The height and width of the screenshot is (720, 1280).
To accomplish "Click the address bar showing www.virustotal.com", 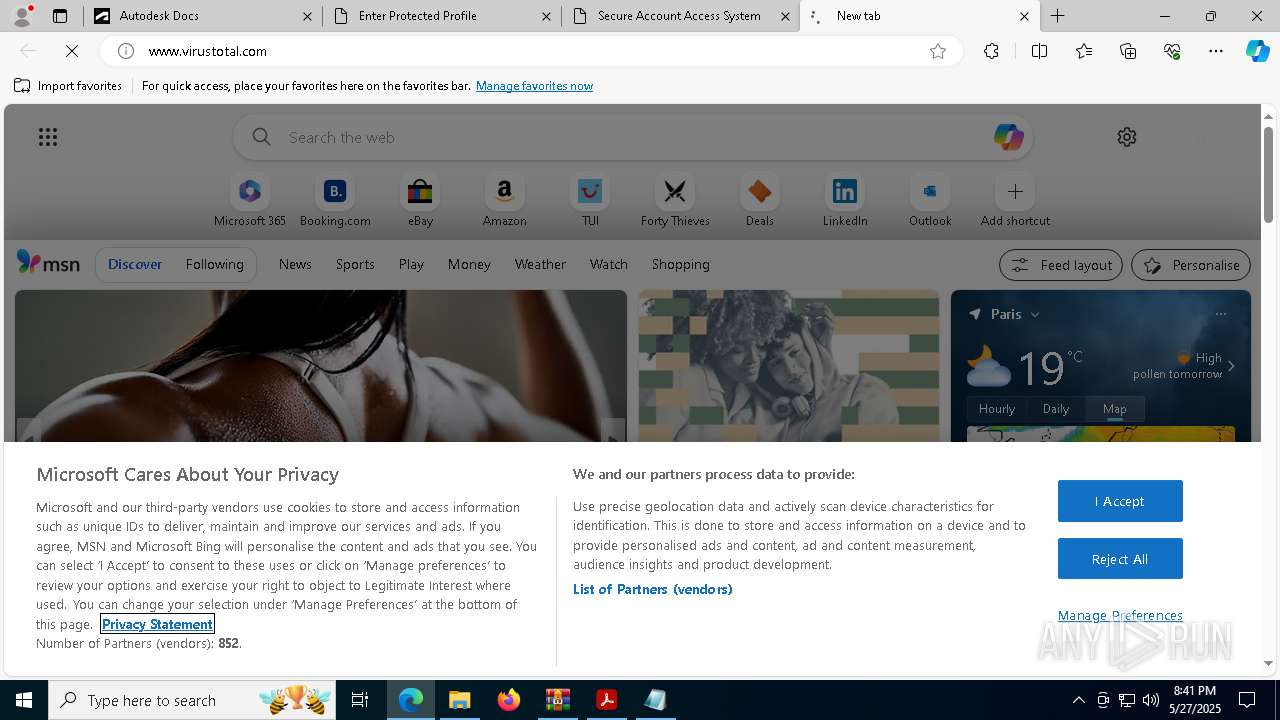I will click(530, 51).
